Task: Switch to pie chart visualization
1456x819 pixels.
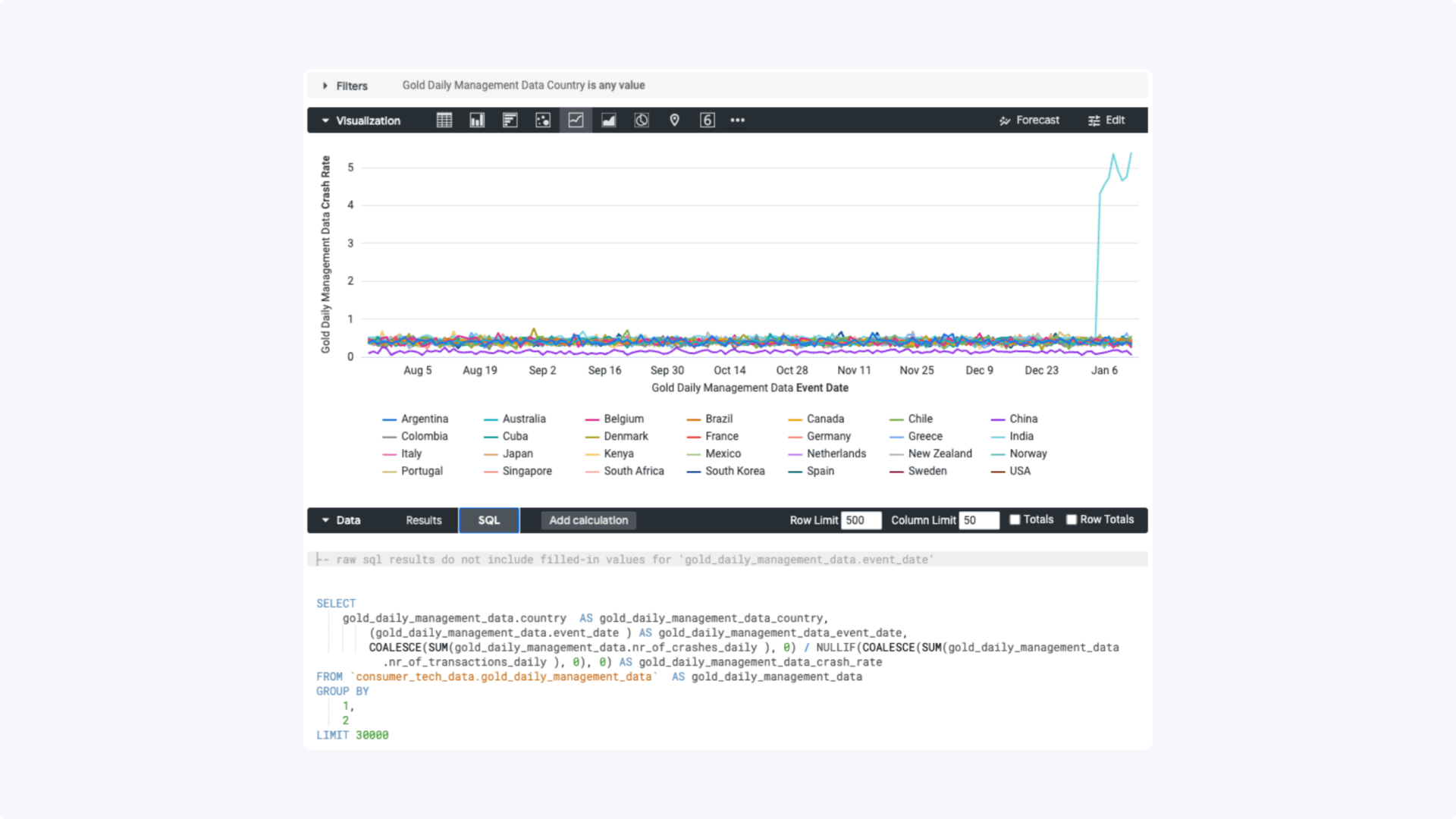Action: click(x=642, y=120)
